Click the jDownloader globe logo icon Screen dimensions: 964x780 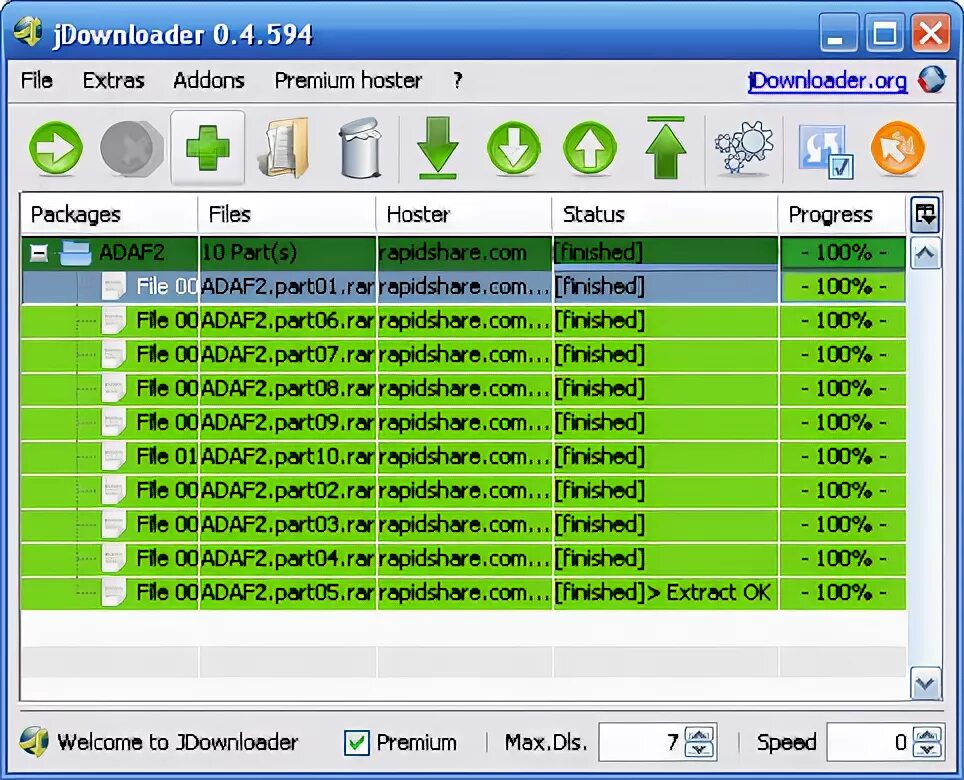point(932,80)
